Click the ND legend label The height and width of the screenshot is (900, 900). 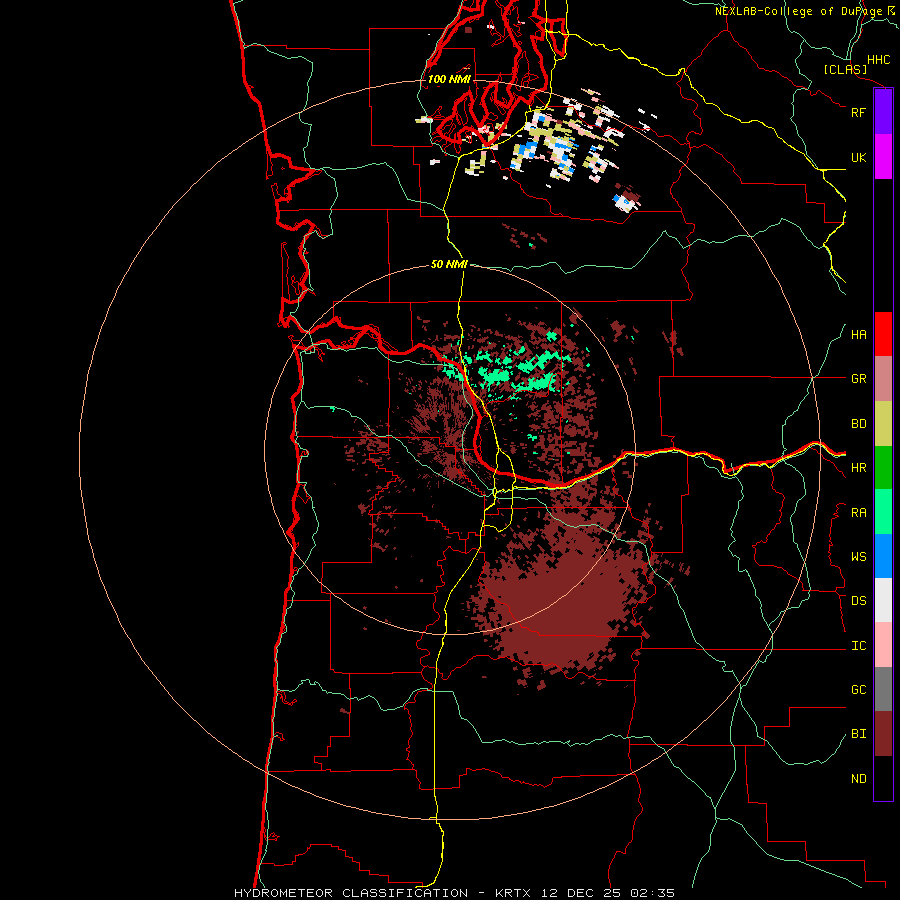858,779
